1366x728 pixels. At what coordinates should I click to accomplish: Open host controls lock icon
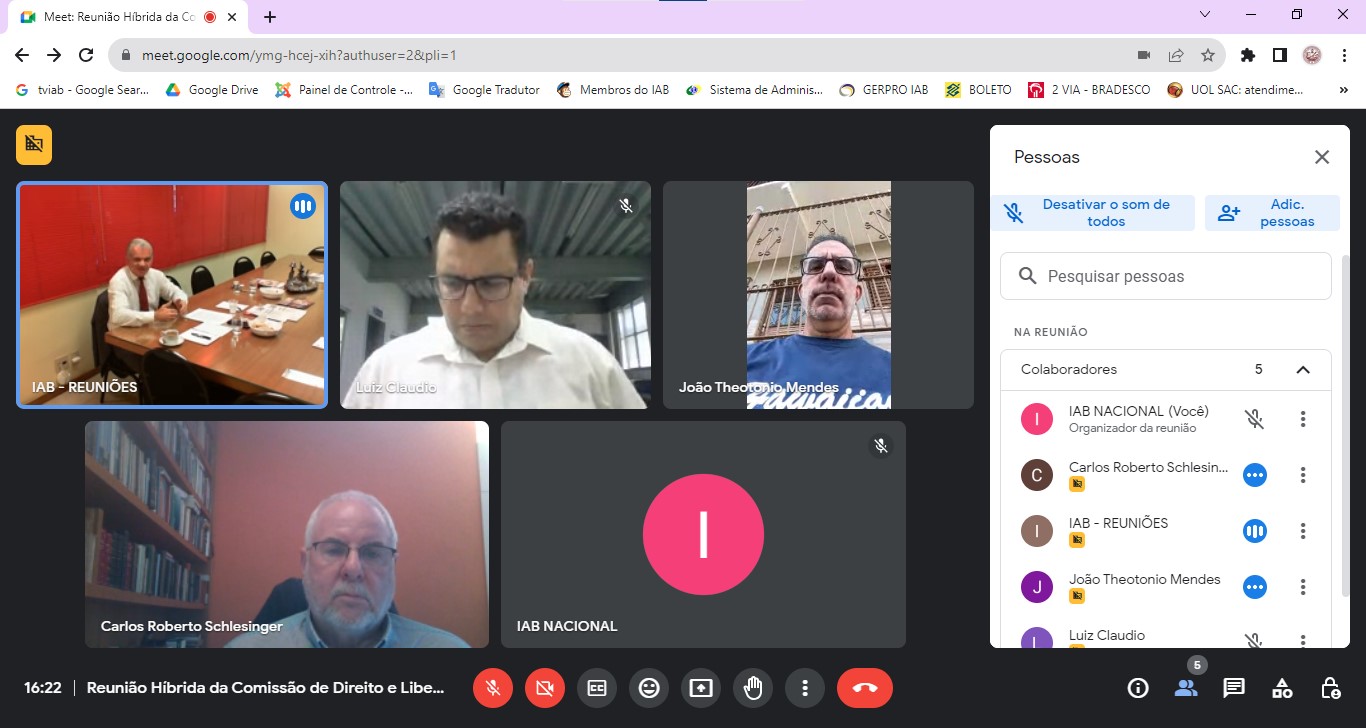[x=1330, y=688]
